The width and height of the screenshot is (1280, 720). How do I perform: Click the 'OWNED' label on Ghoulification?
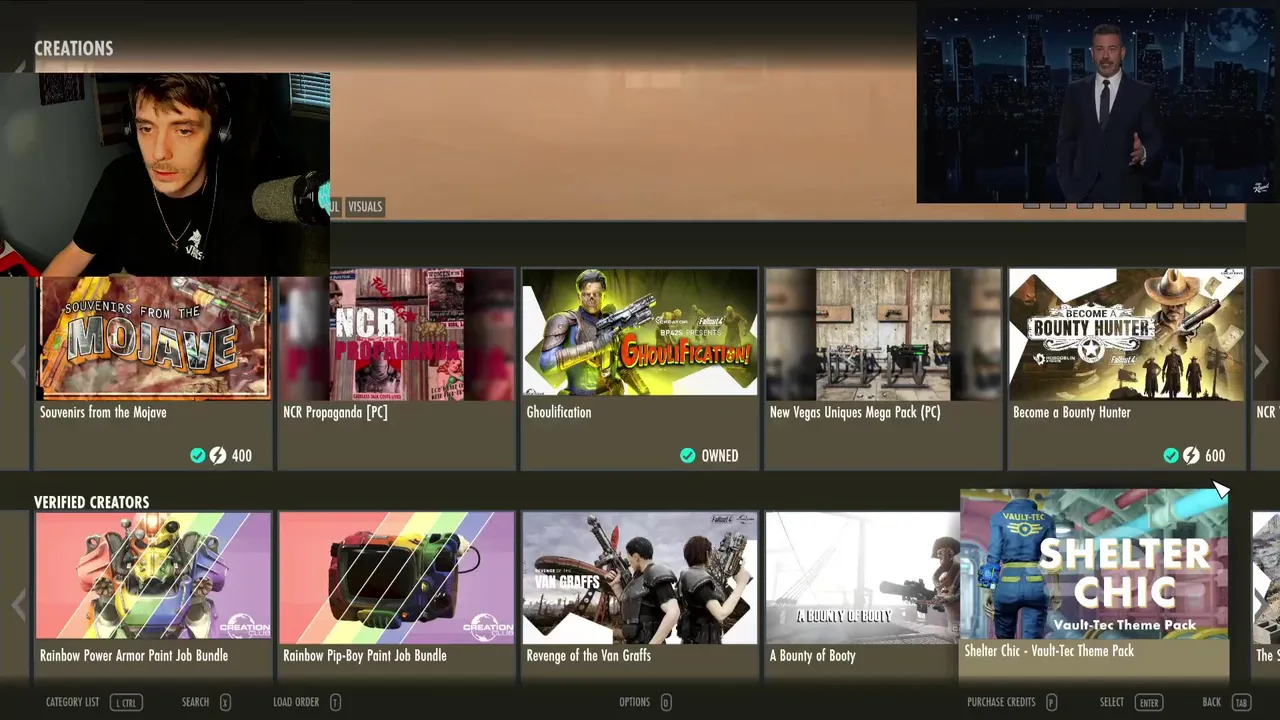click(720, 455)
